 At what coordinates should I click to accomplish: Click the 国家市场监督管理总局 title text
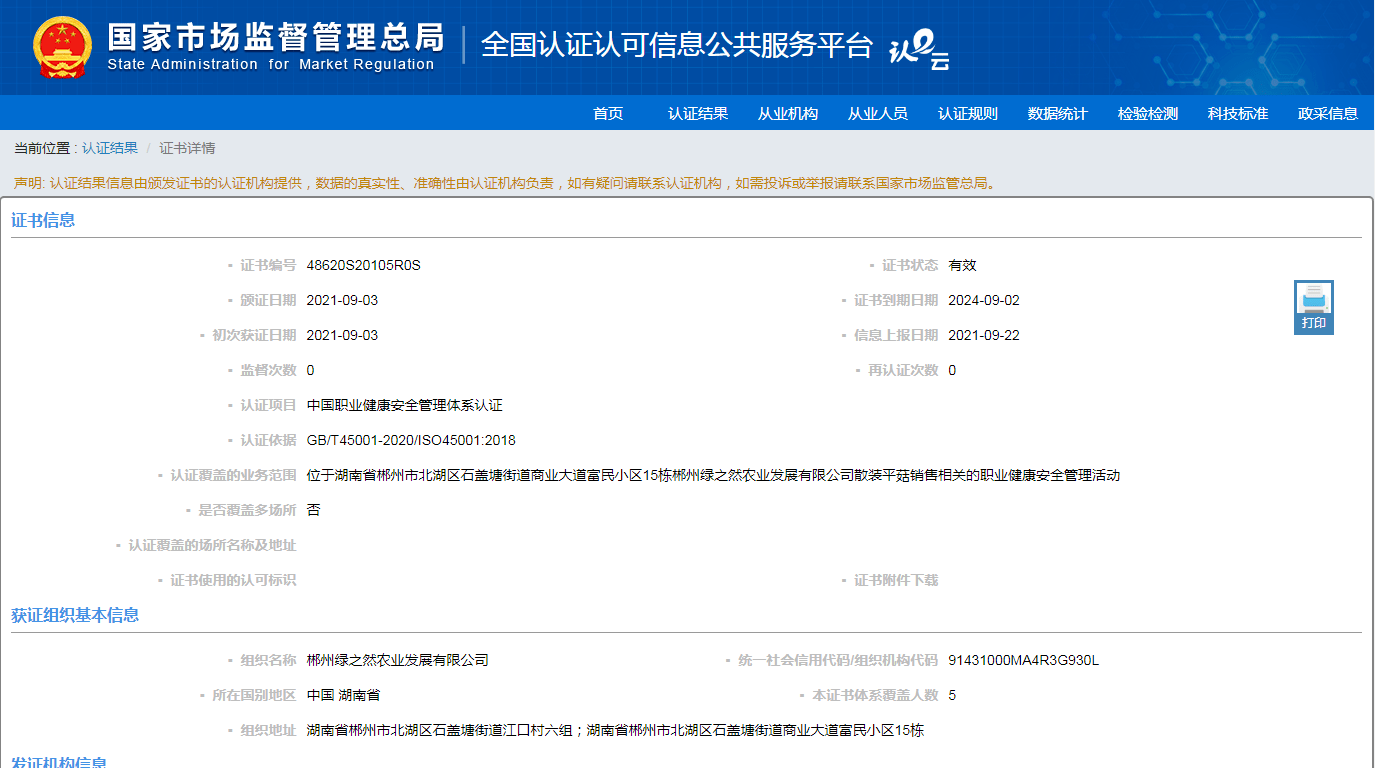(x=275, y=37)
